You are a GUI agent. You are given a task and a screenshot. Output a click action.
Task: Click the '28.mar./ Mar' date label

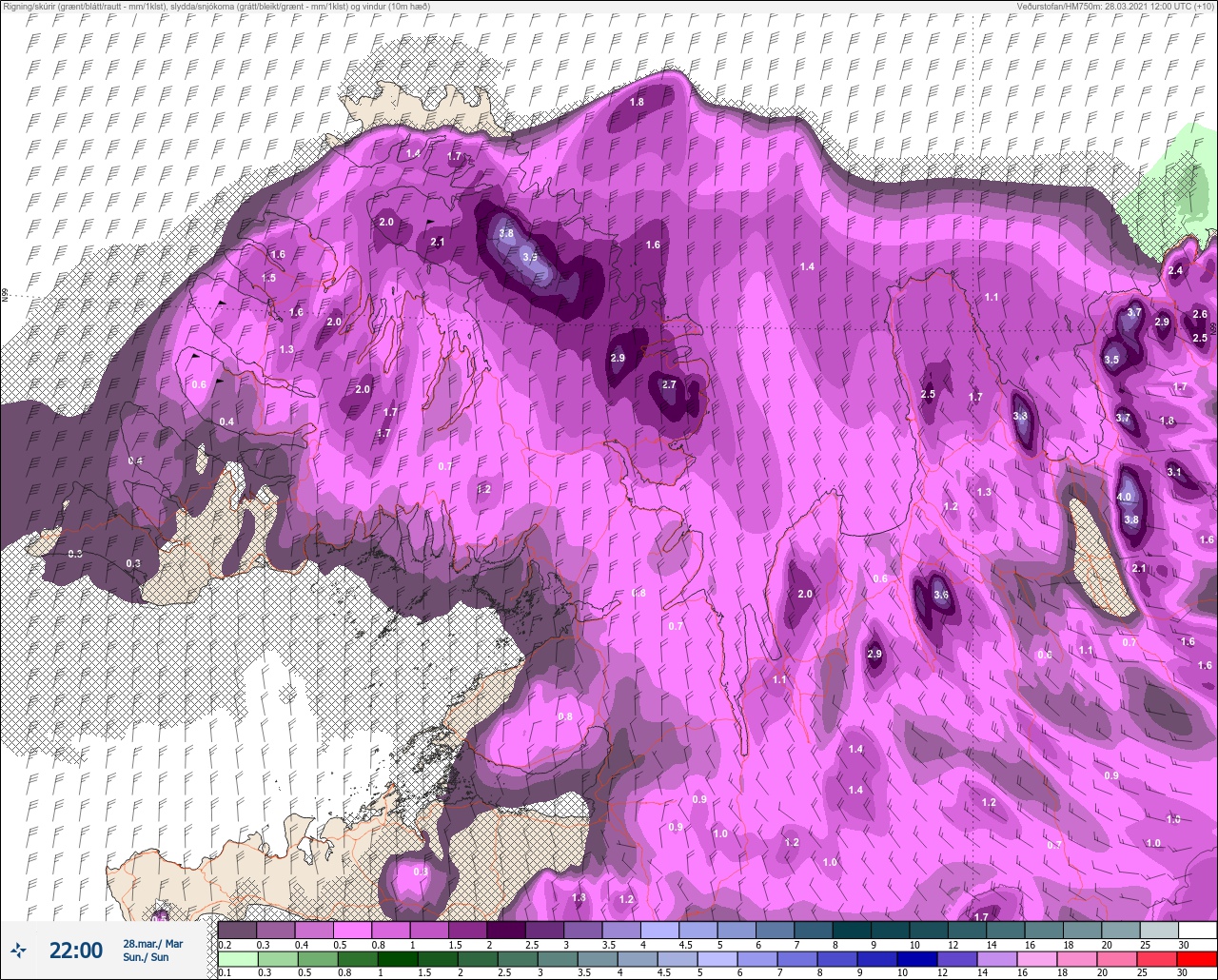(153, 944)
